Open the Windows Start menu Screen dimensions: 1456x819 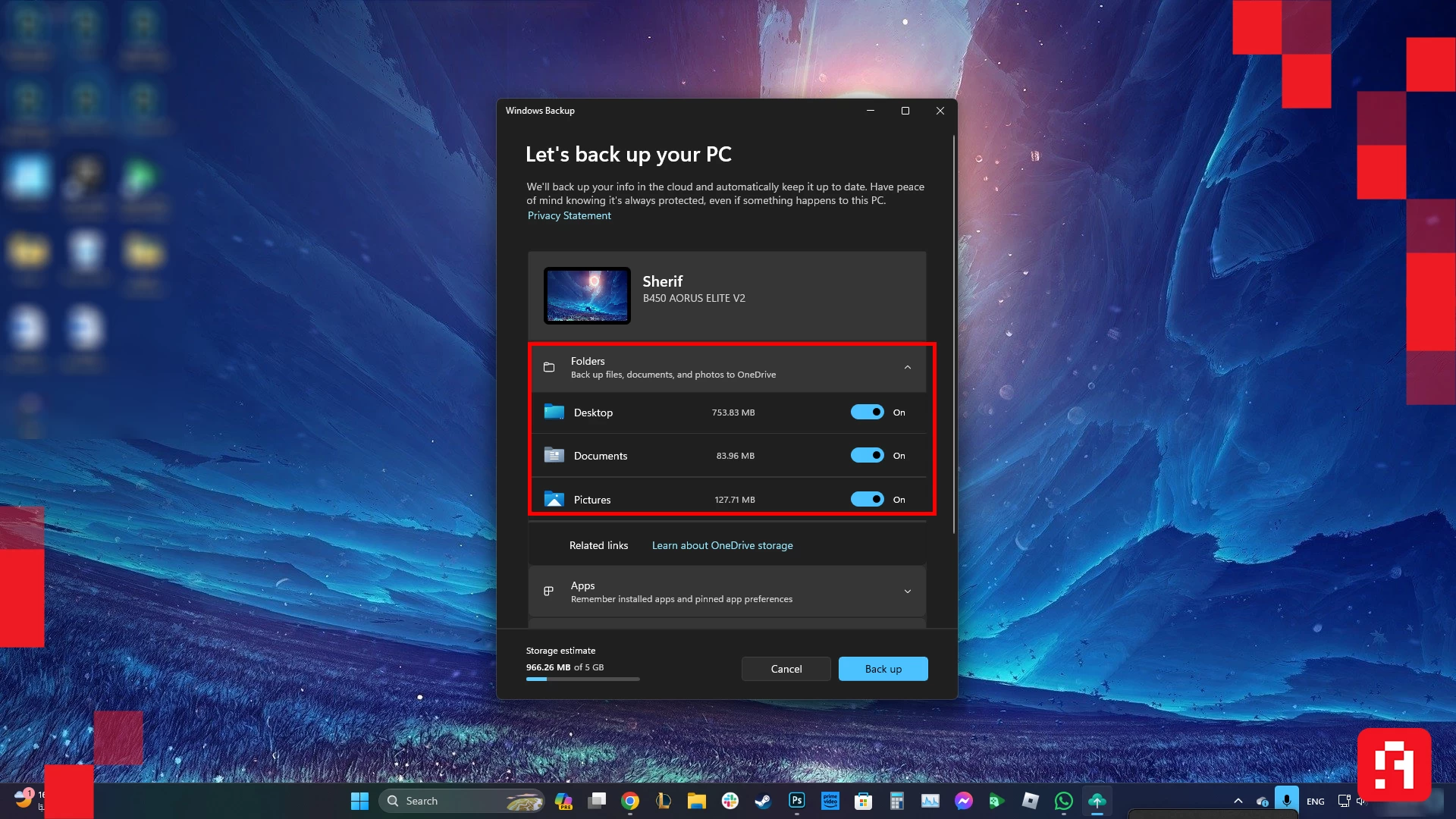coord(359,801)
